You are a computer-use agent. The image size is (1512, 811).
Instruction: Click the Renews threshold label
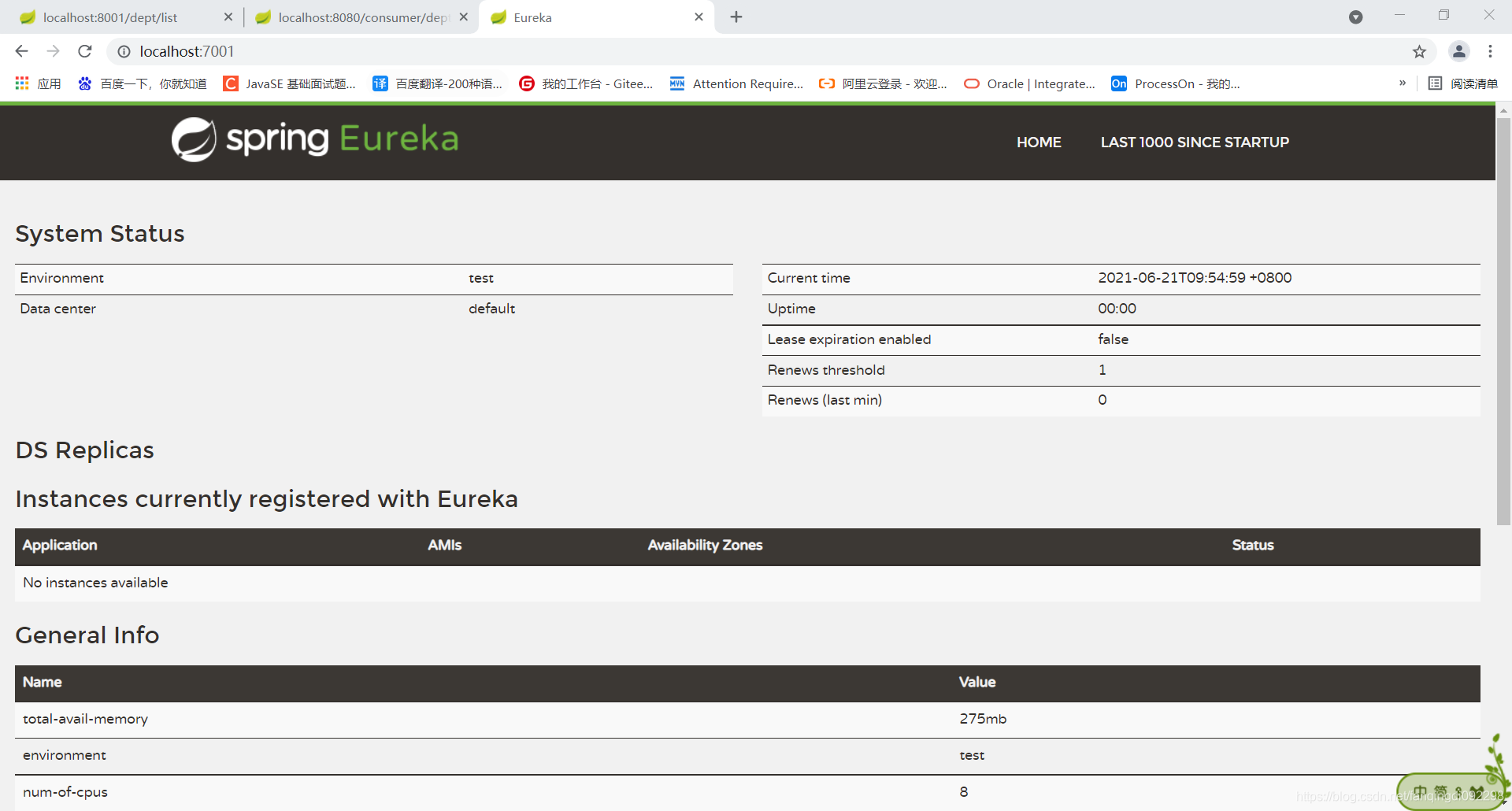coord(826,370)
